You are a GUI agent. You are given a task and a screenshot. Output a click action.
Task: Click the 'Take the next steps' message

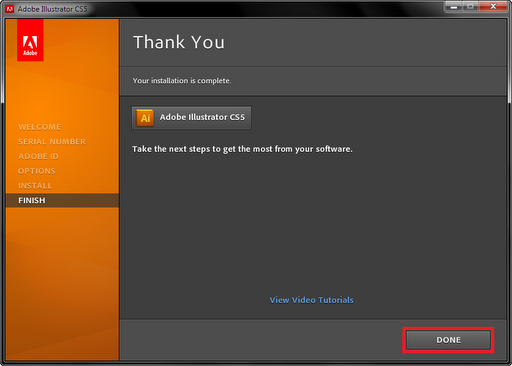[x=242, y=149]
